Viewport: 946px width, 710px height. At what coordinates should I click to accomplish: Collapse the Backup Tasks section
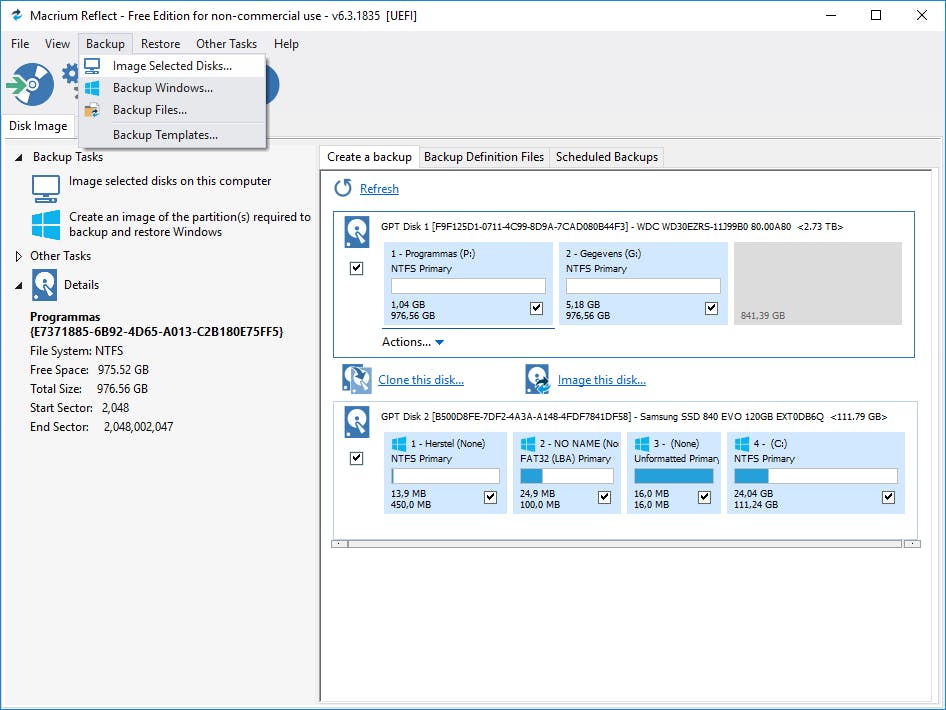click(19, 158)
